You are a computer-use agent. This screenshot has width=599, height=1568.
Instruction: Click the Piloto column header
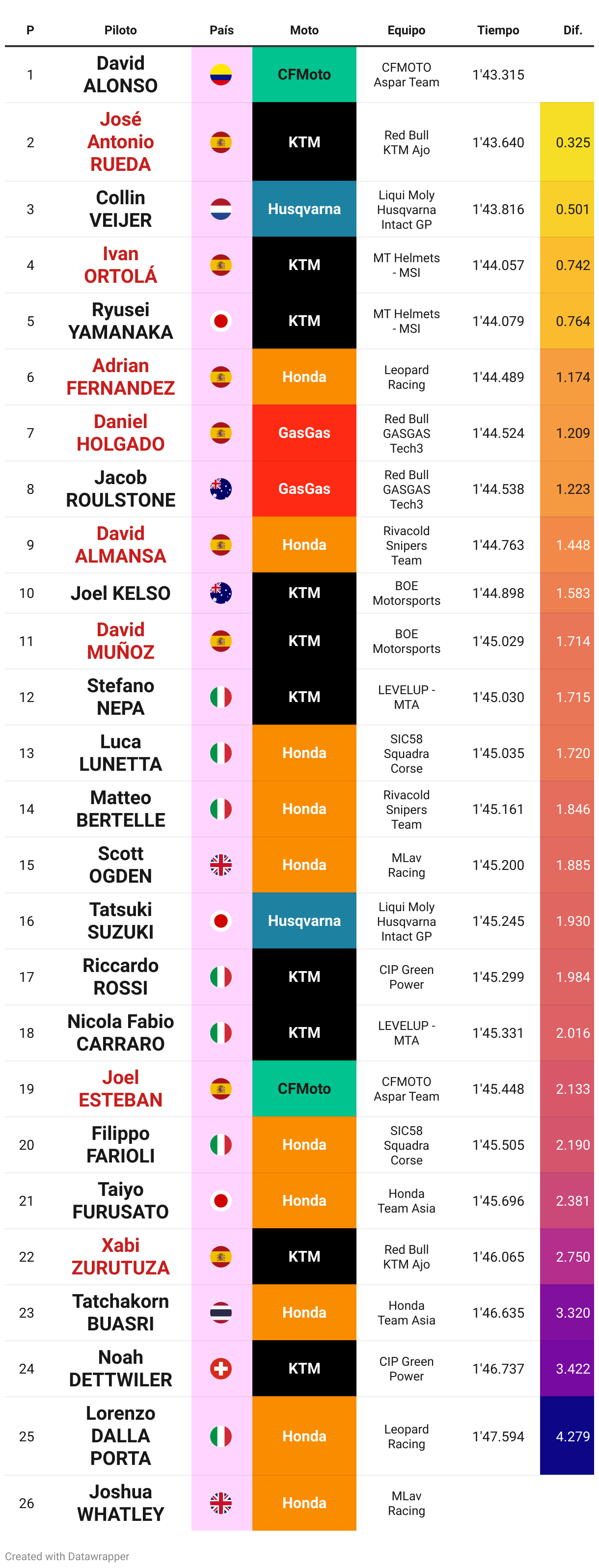tap(120, 30)
